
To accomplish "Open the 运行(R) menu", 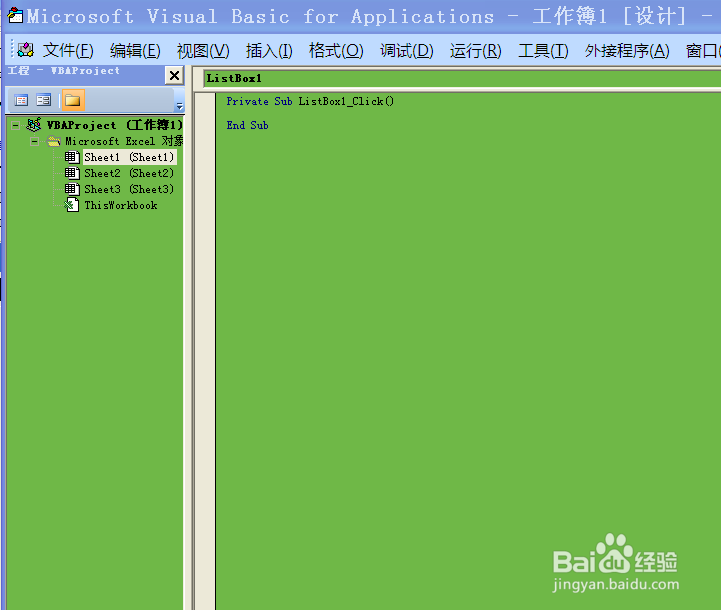I will (x=475, y=51).
